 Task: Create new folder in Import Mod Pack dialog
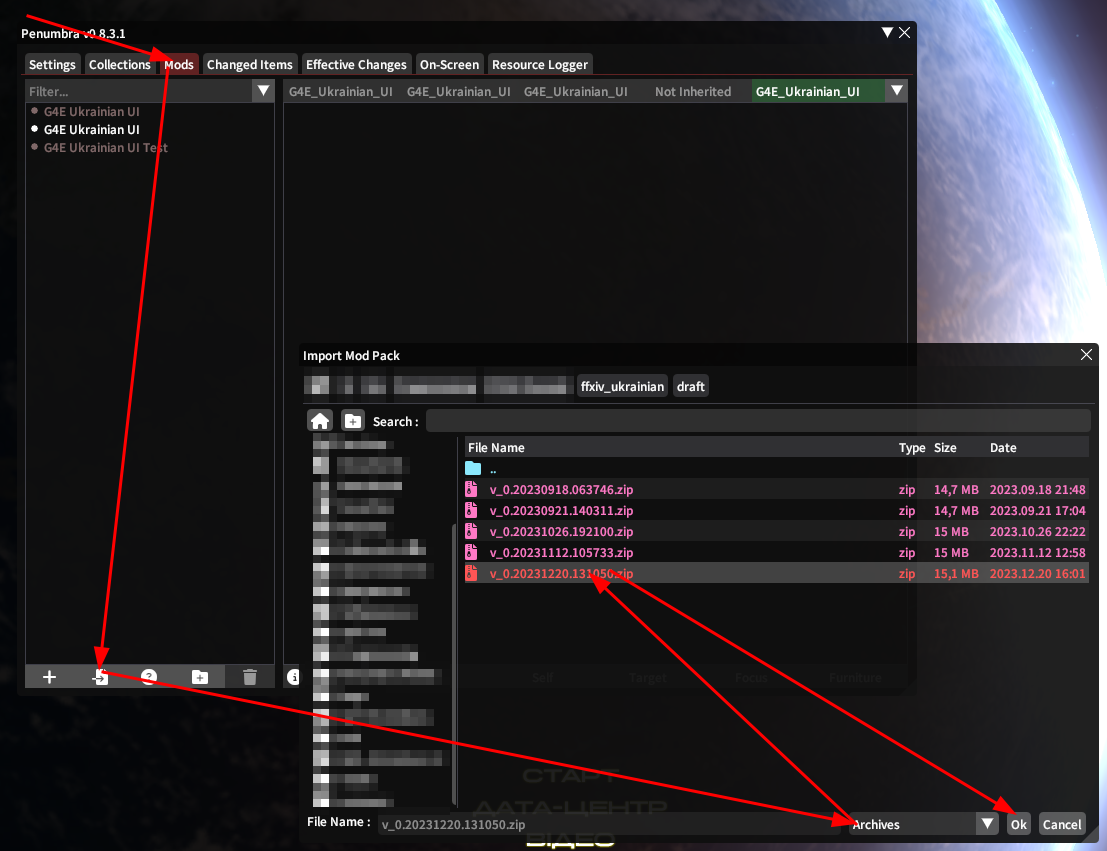[x=352, y=422]
